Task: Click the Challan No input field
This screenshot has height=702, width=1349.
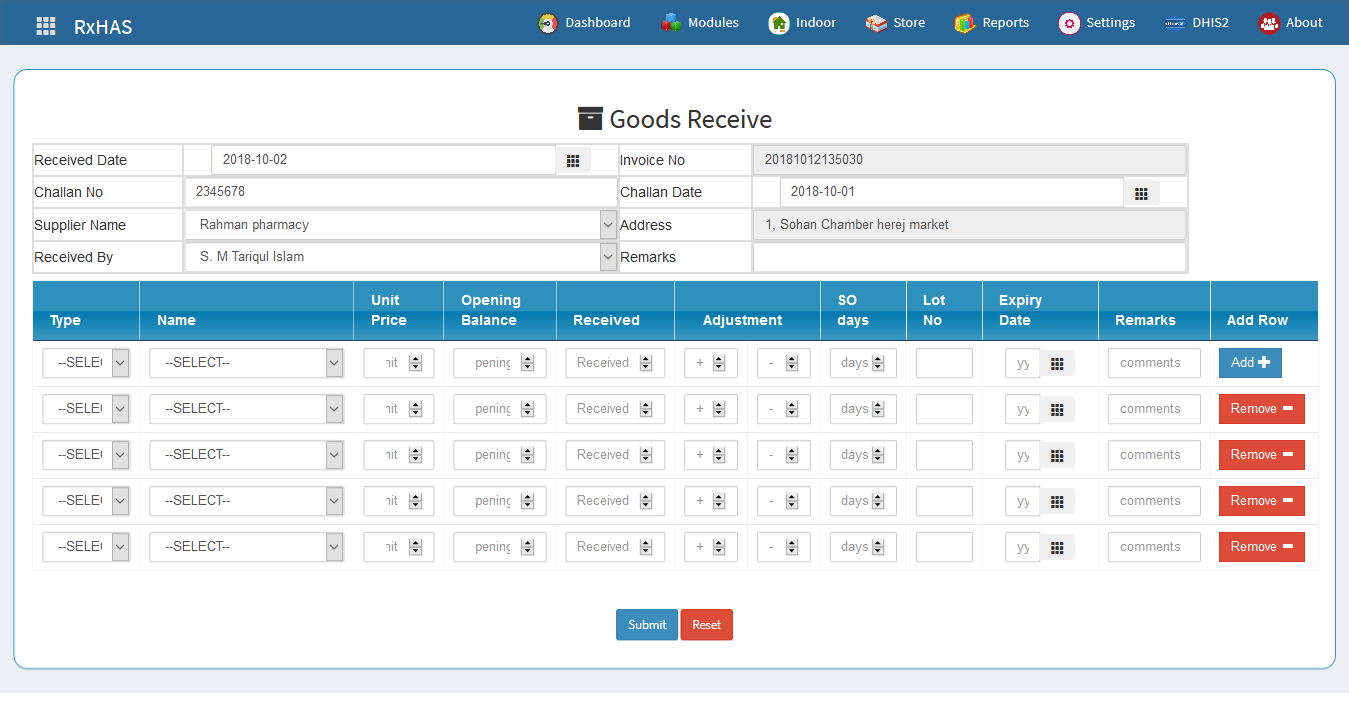Action: [x=400, y=192]
